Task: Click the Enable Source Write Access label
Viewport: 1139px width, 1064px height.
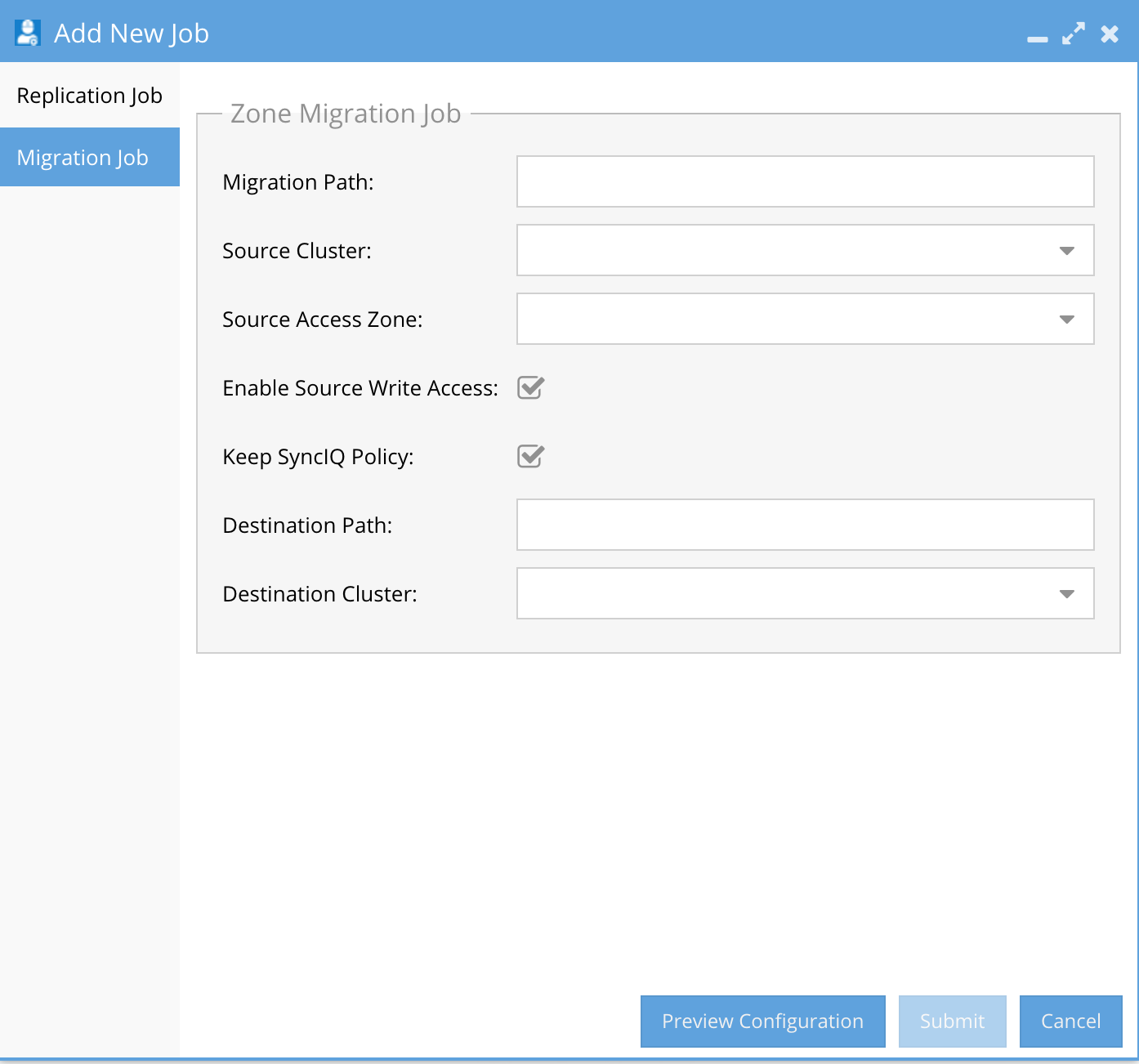Action: point(360,387)
